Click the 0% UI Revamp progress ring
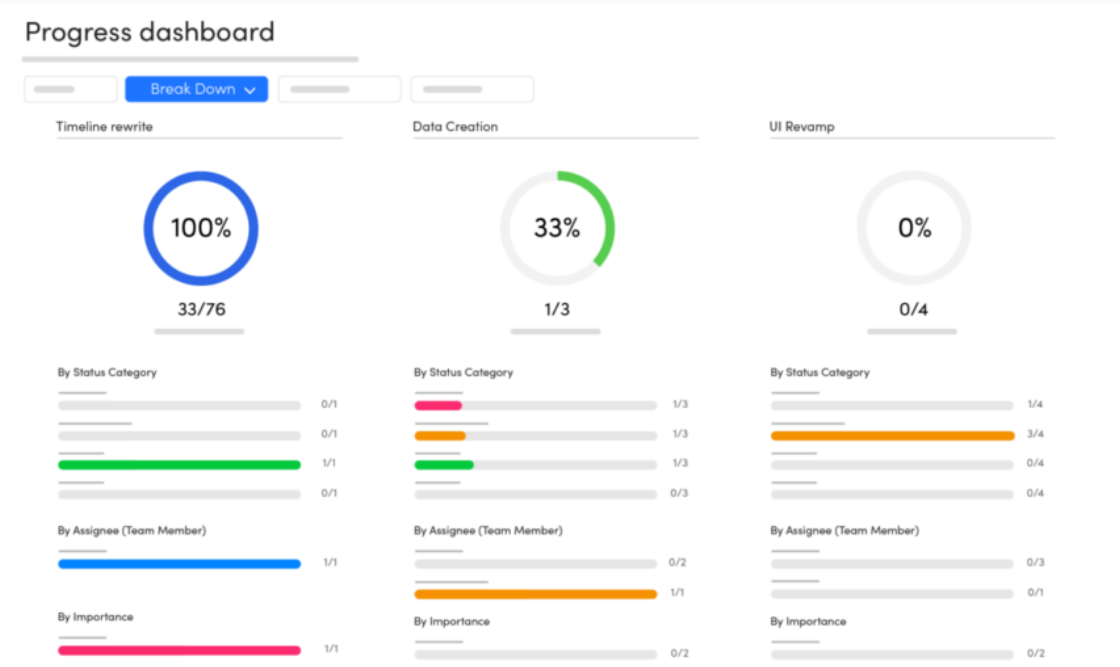This screenshot has height=667, width=1120. (x=914, y=228)
